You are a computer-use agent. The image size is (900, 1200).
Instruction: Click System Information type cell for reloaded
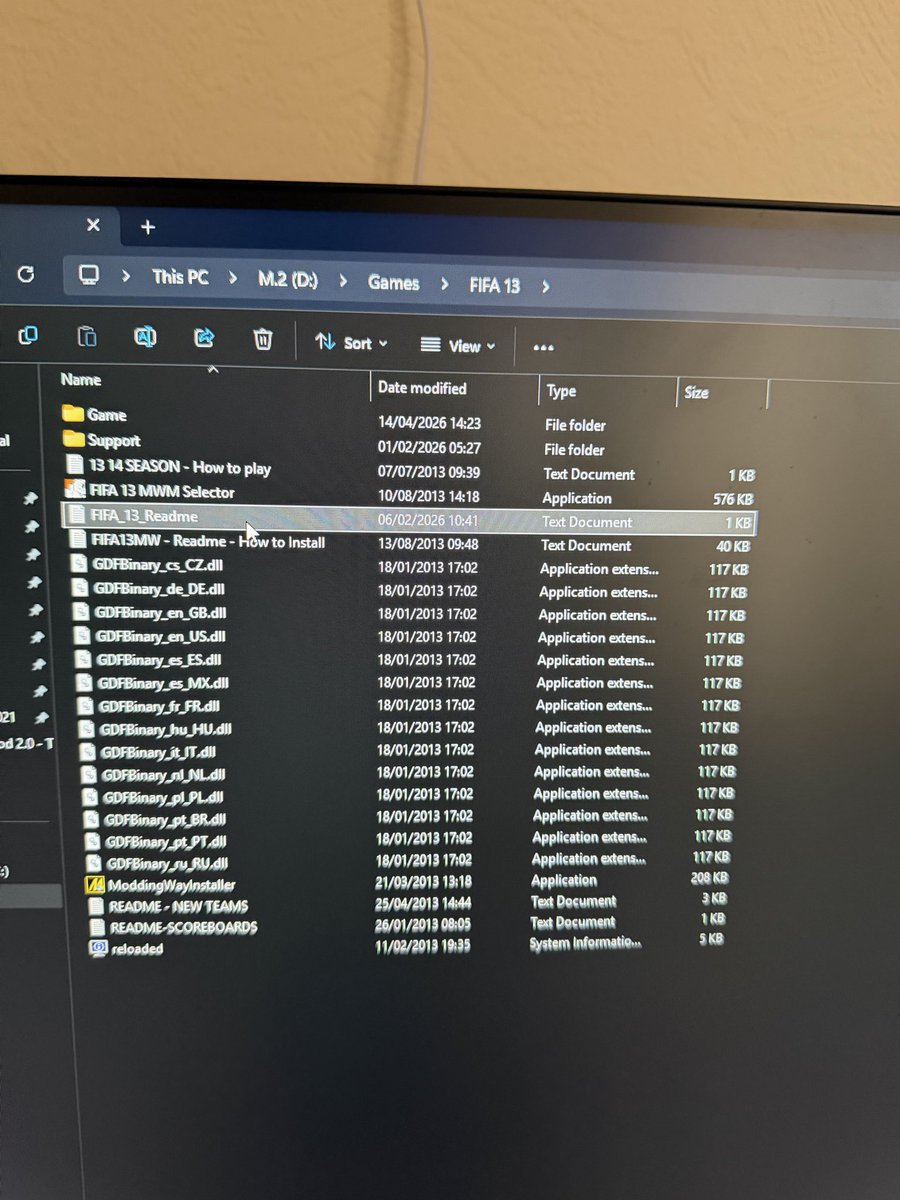pos(585,942)
